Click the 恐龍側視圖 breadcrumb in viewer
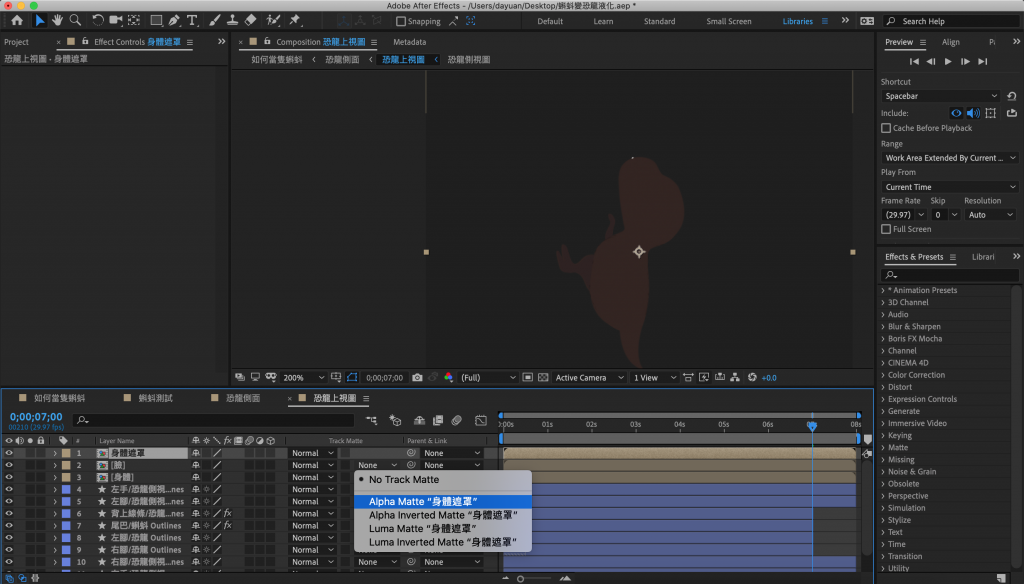 469,59
